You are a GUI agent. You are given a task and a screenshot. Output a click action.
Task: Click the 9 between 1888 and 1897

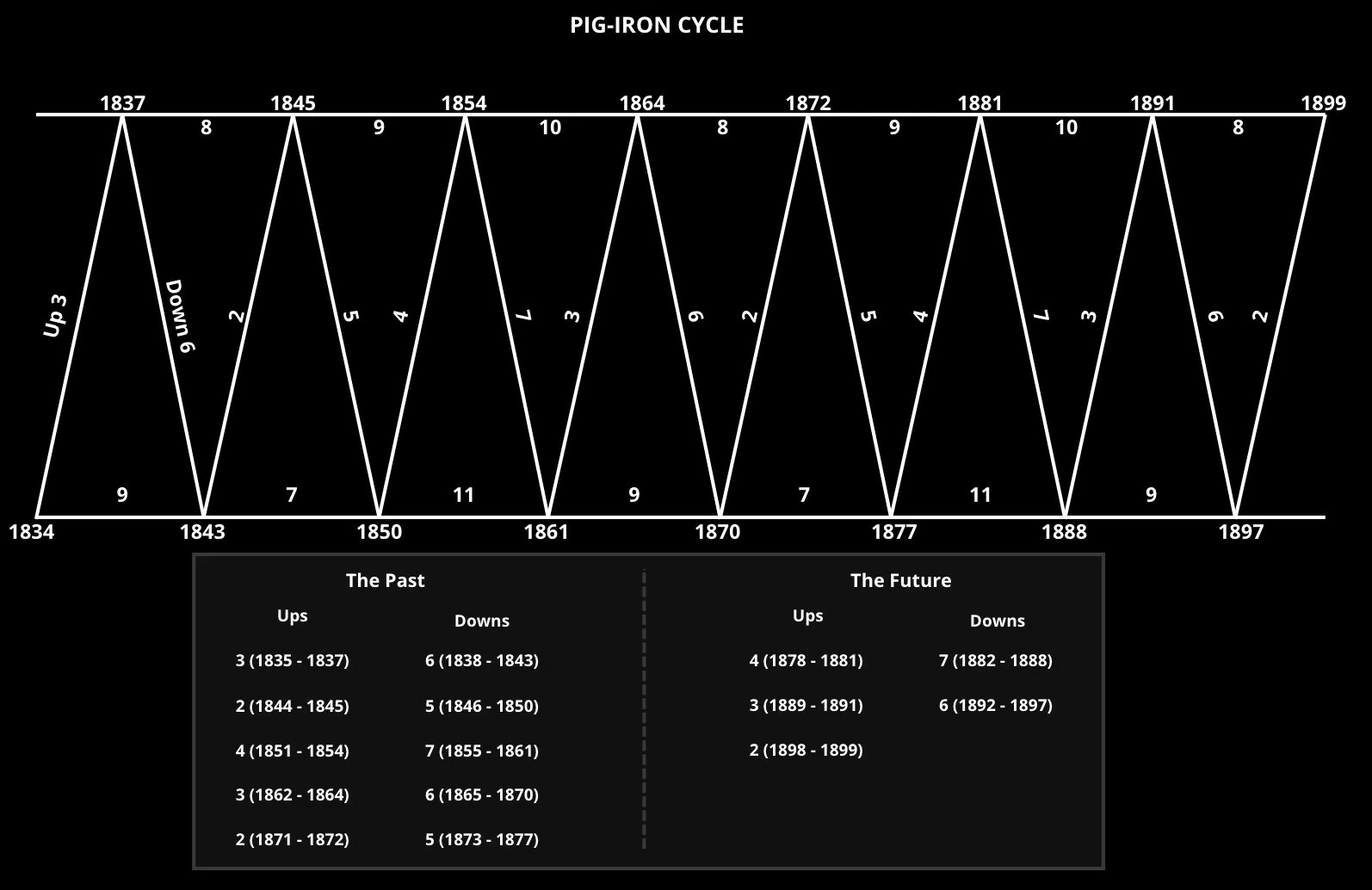(1151, 495)
